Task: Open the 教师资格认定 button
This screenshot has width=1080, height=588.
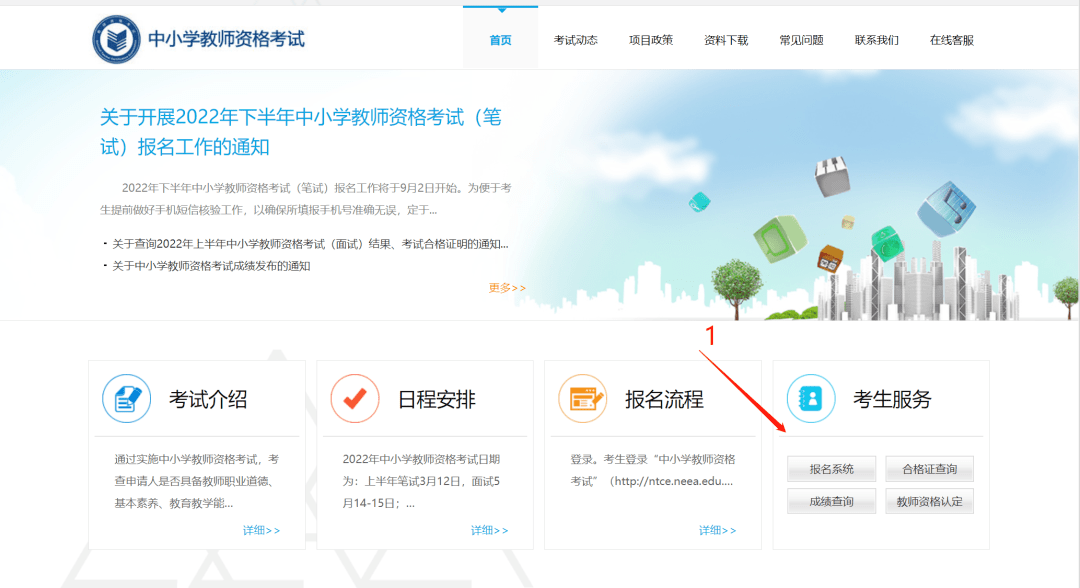Action: pos(929,501)
